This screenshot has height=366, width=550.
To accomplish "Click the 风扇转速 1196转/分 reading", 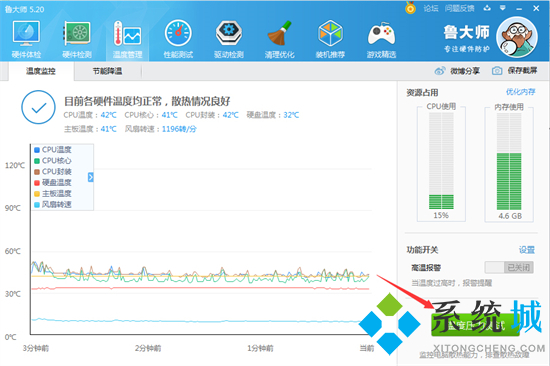I will click(x=161, y=129).
